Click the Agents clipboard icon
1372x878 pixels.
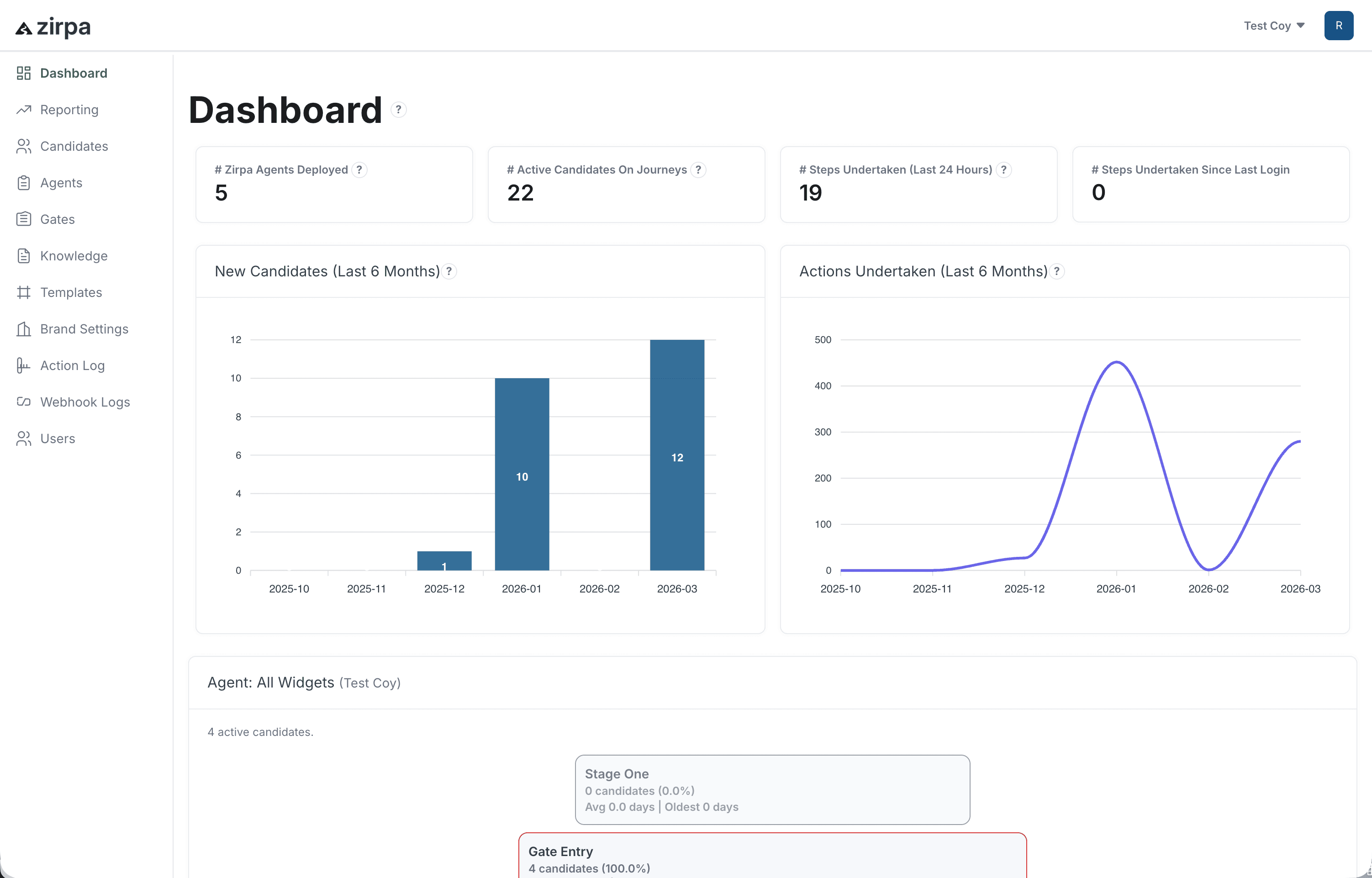point(23,183)
